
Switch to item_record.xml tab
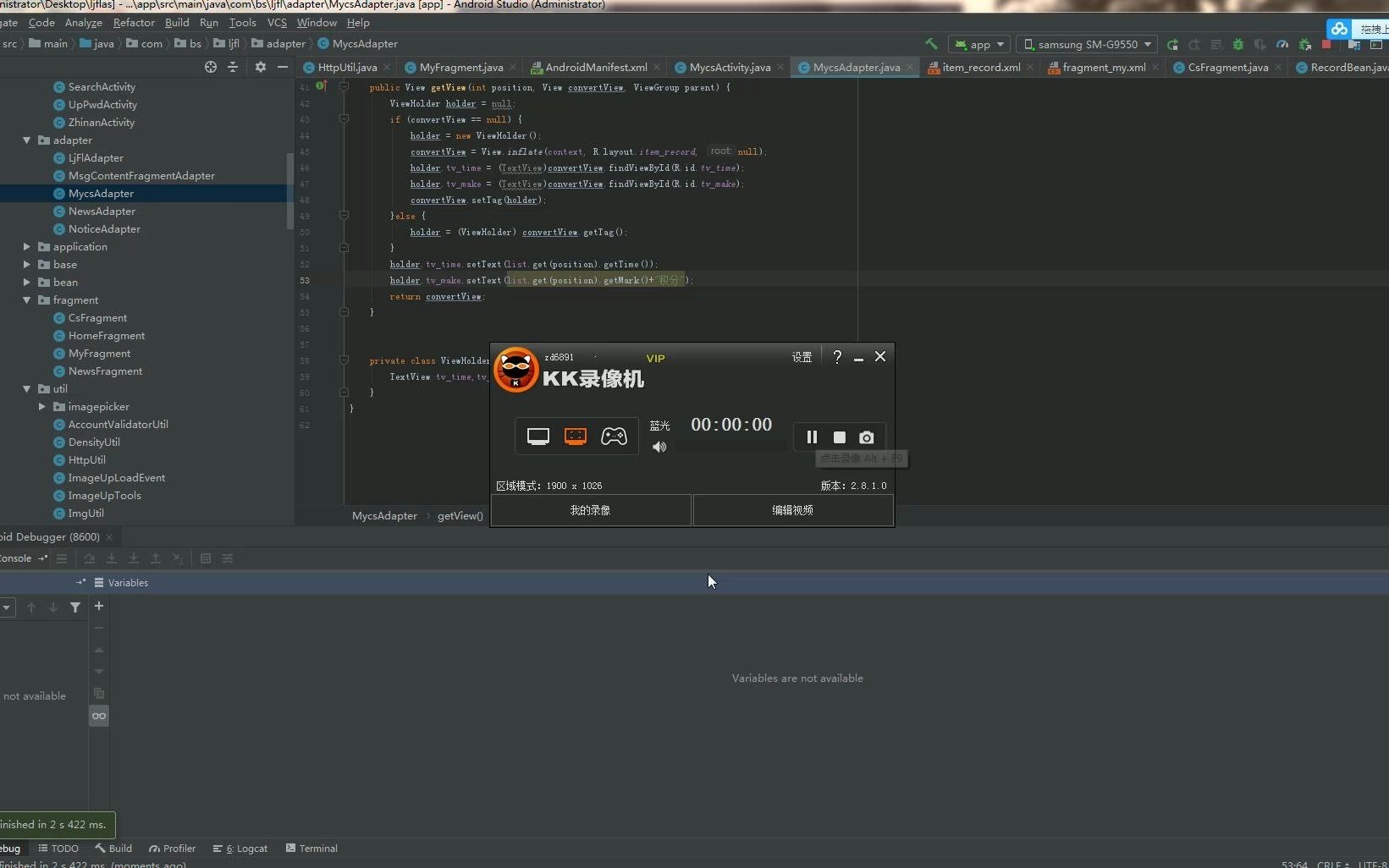pyautogui.click(x=981, y=68)
